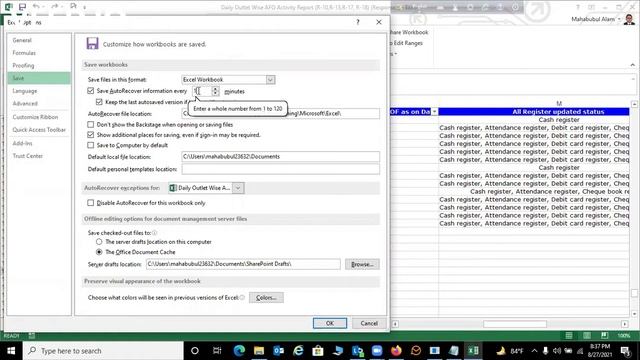Click the Help question mark in Excel Options
Screen dimensions: 640x360
[x=358, y=22]
